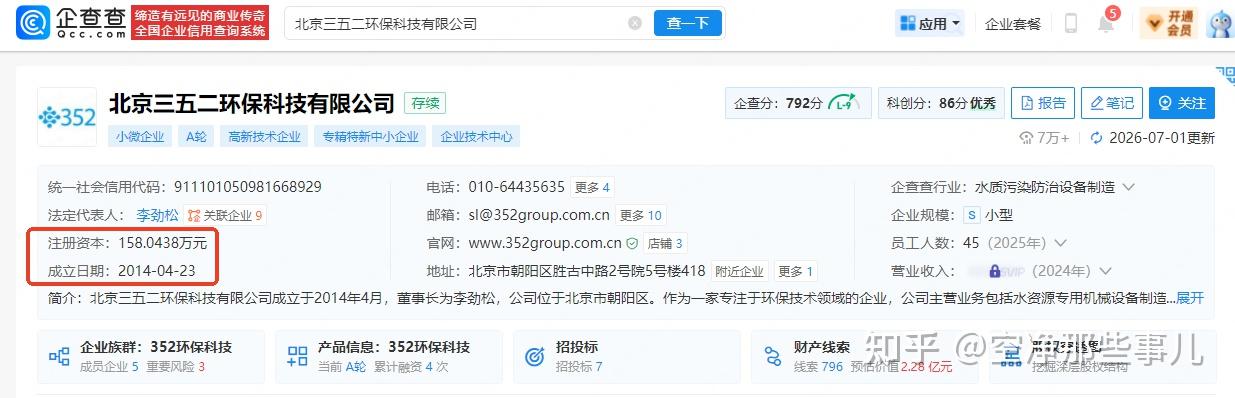Click the industry 水质污染防治设备制造
Viewport: 1235px width, 398px height.
(x=1044, y=187)
